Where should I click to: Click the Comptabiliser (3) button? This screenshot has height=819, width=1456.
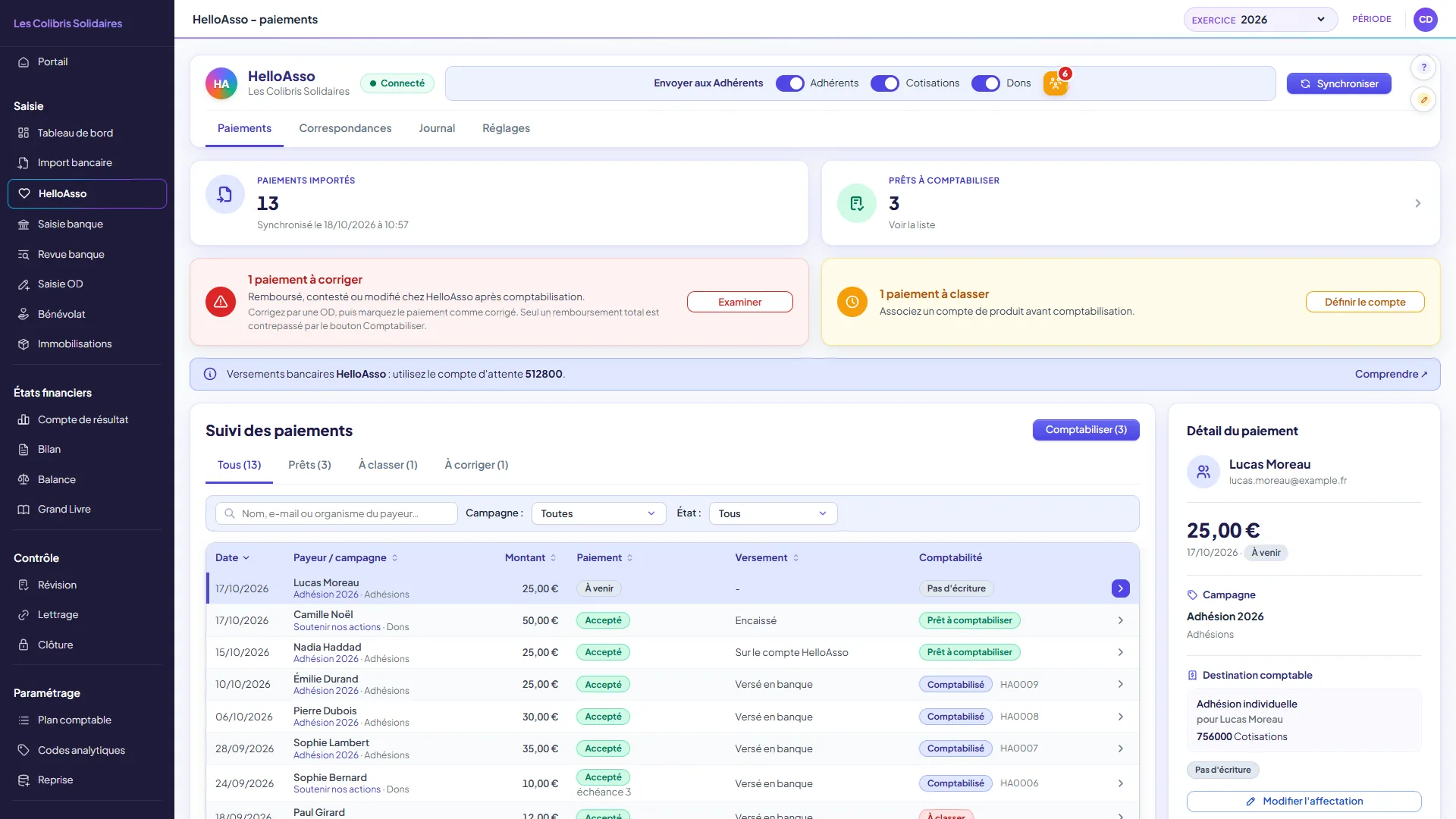[x=1086, y=430]
